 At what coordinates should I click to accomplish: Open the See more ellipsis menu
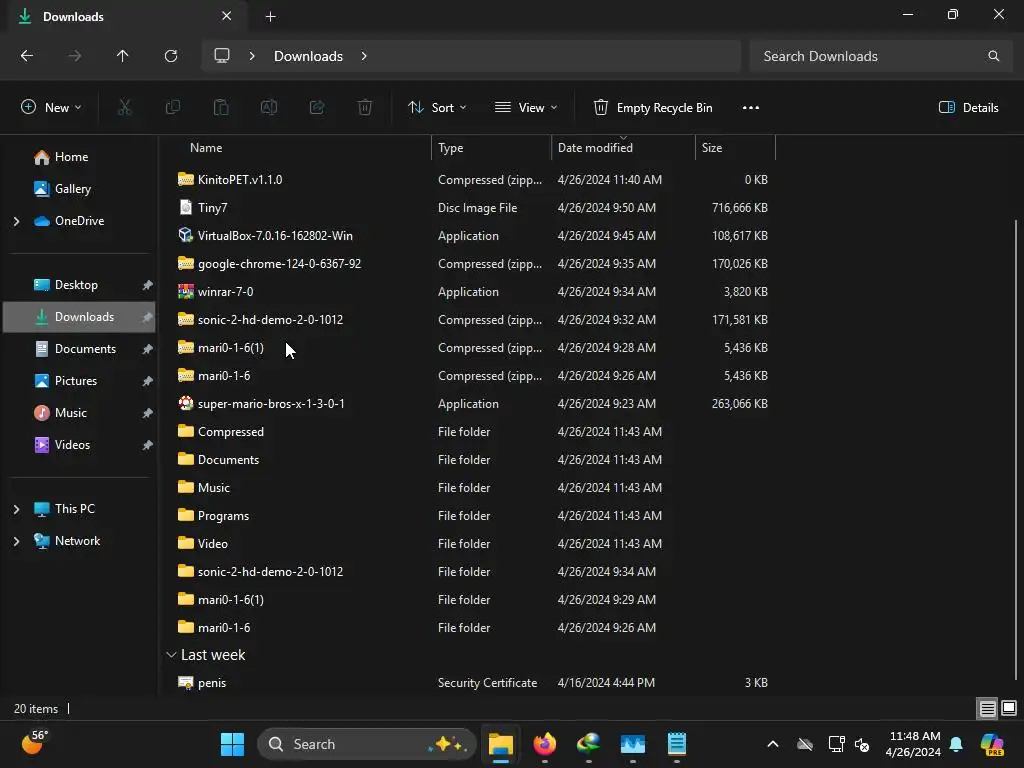(751, 108)
